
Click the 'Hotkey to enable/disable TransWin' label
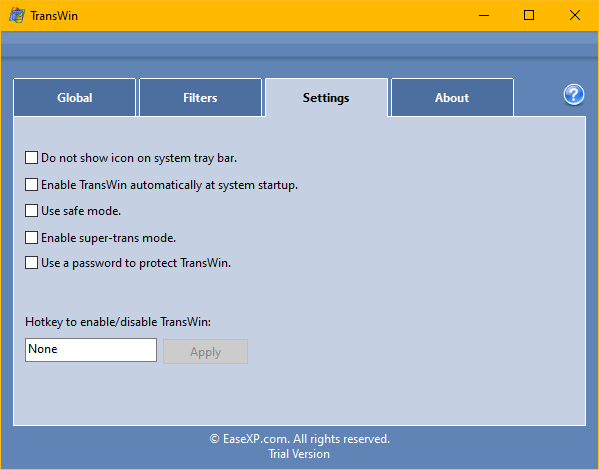coord(118,322)
